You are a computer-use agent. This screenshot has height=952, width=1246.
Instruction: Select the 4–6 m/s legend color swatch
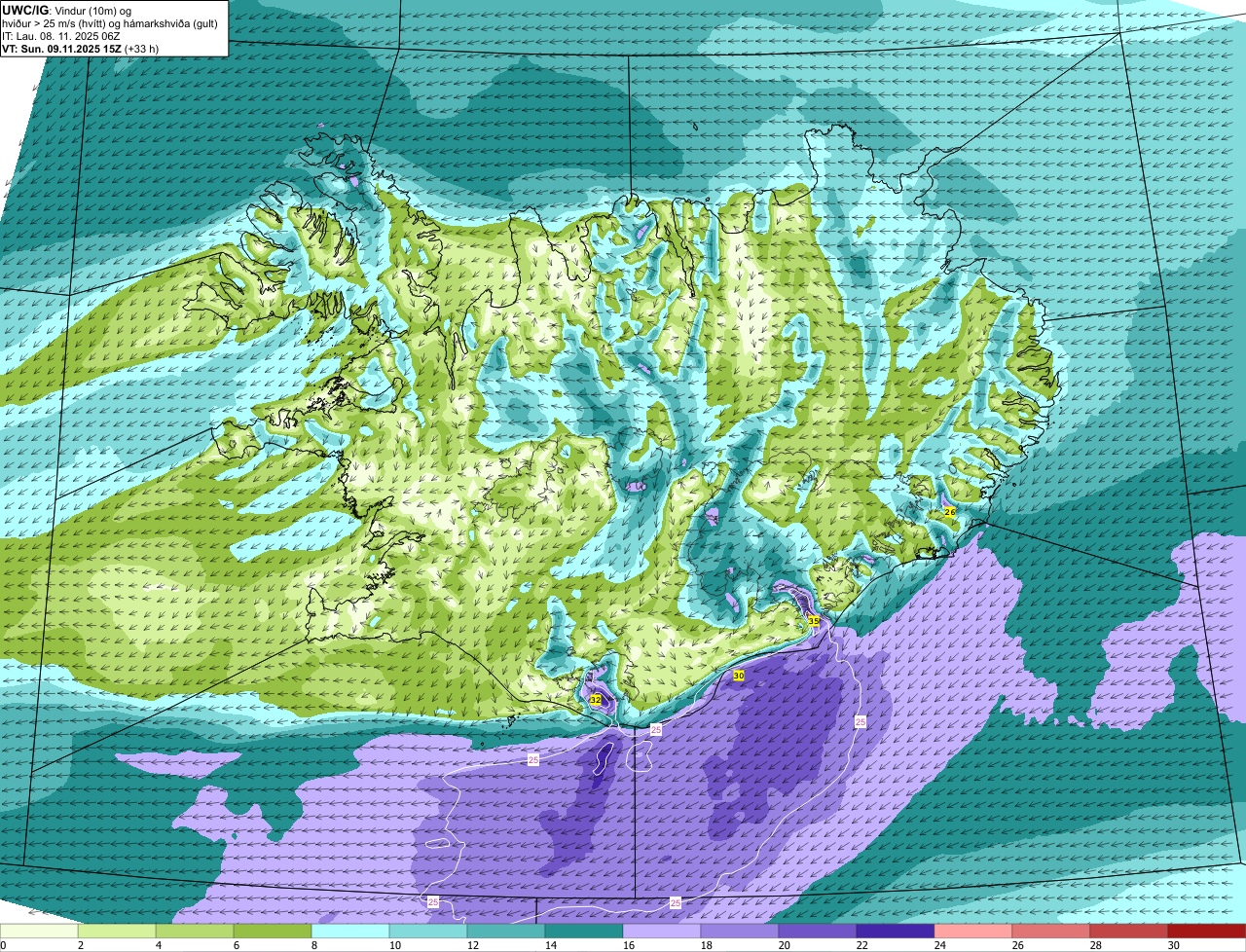pos(195,932)
